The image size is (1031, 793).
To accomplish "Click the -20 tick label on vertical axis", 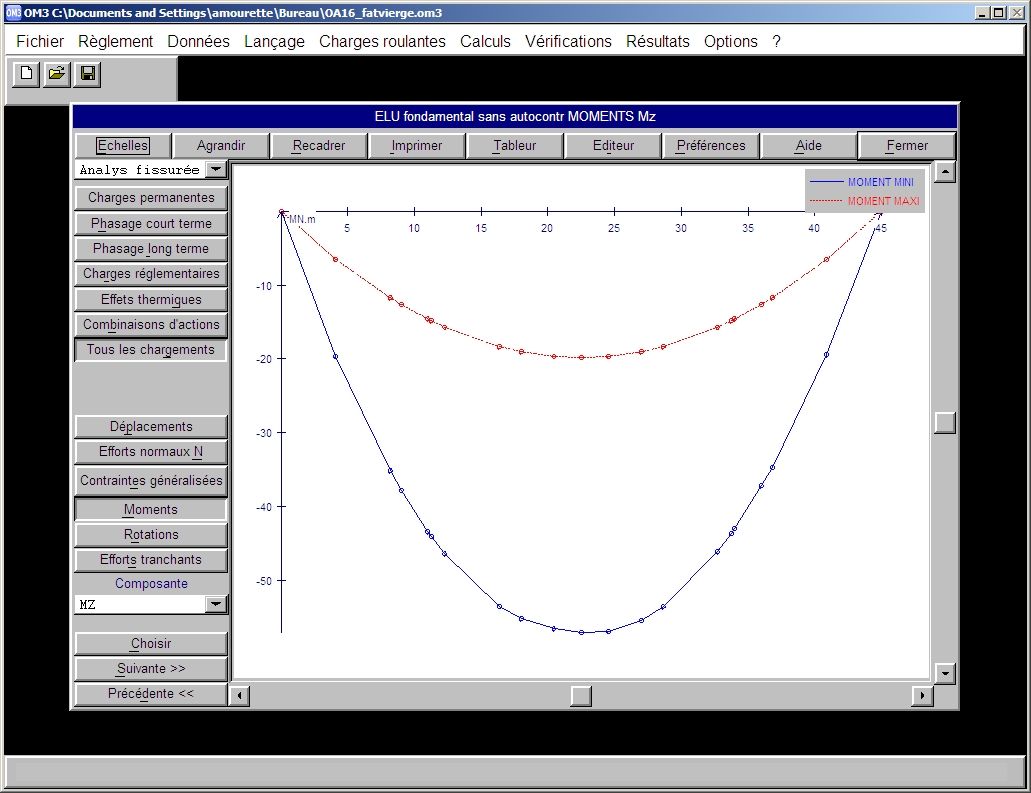I will [263, 359].
